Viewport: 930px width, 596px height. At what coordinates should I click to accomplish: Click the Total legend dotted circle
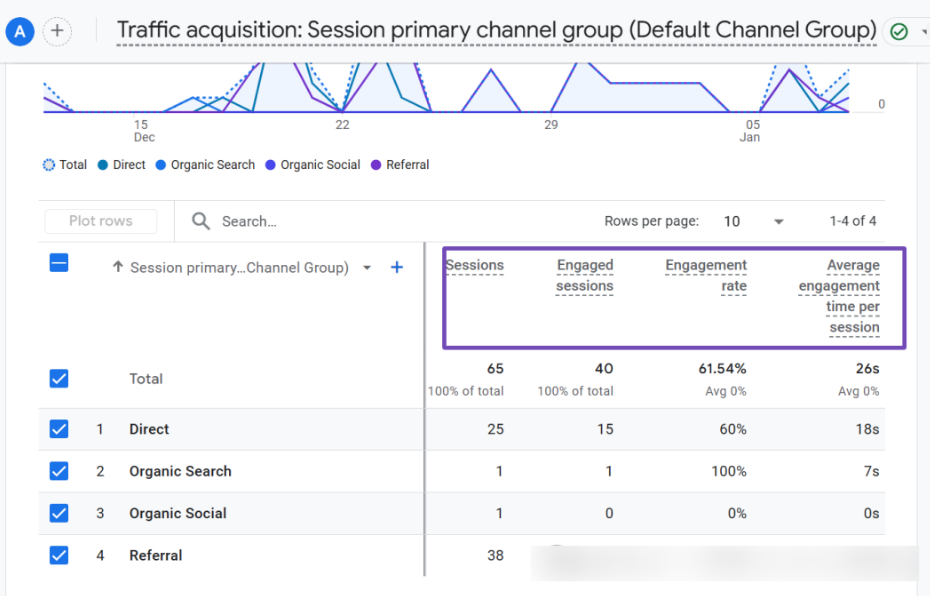[x=49, y=165]
